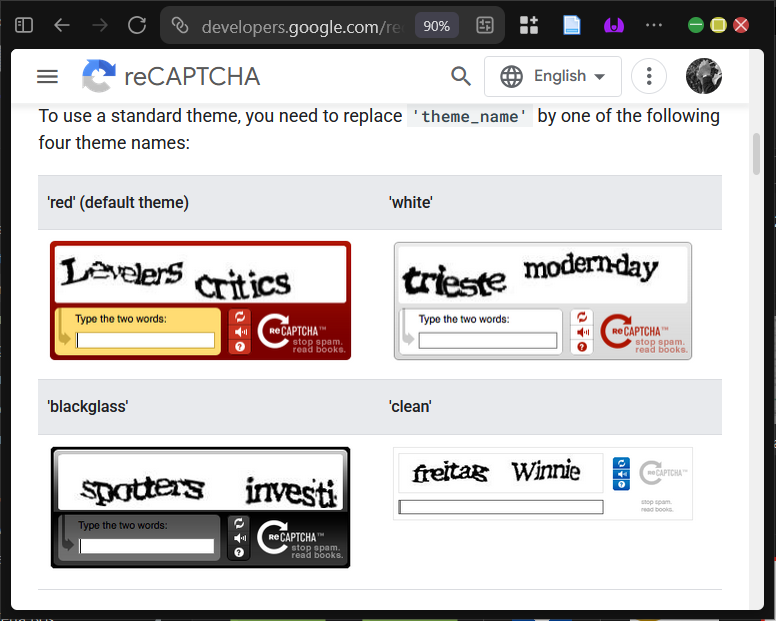Click the 'red' (default theme) heading

(x=118, y=202)
